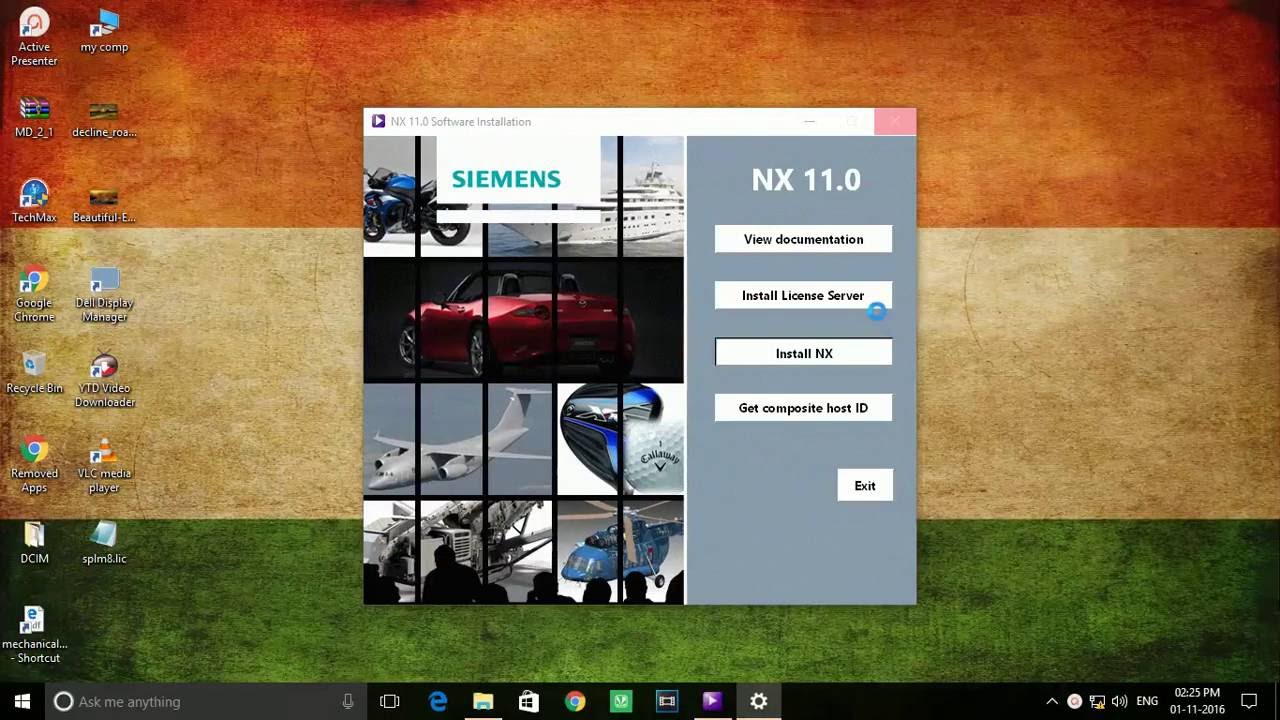The height and width of the screenshot is (720, 1280).
Task: Click the Cortana microphone icon
Action: 348,701
